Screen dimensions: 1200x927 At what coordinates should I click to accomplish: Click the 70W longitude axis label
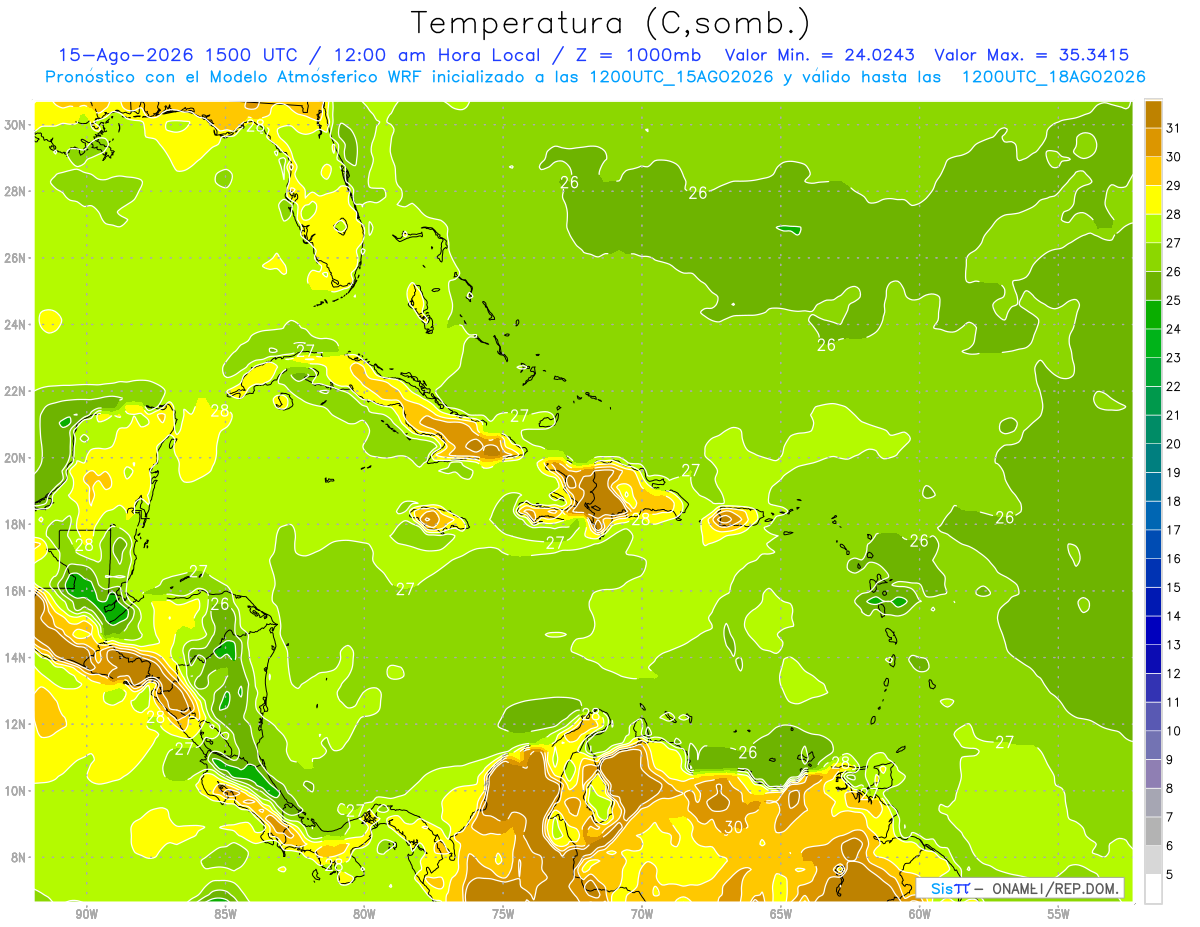642,915
